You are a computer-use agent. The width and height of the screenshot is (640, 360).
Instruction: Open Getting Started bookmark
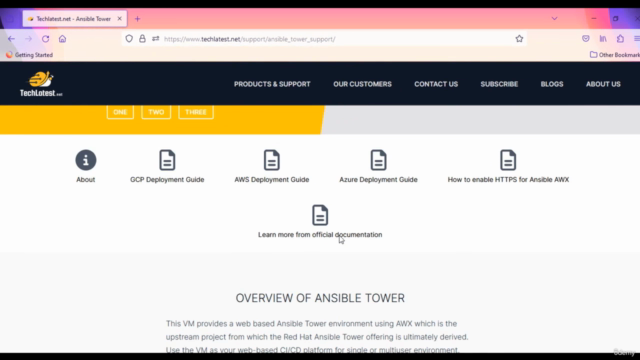pos(29,55)
